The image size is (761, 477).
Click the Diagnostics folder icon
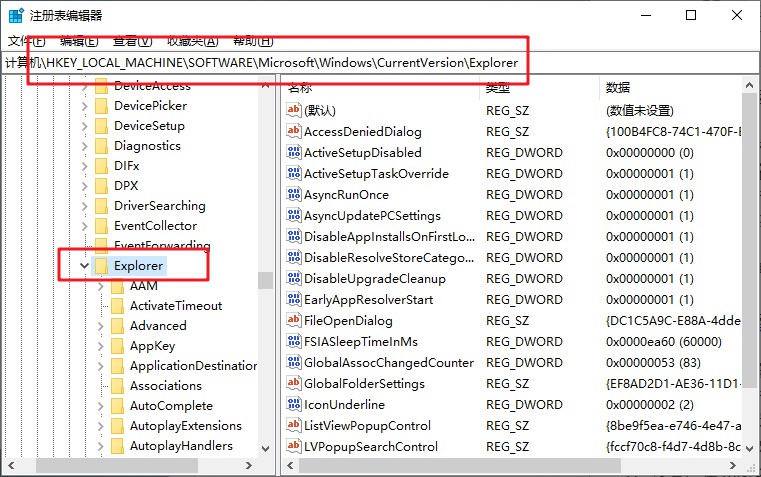pos(101,146)
